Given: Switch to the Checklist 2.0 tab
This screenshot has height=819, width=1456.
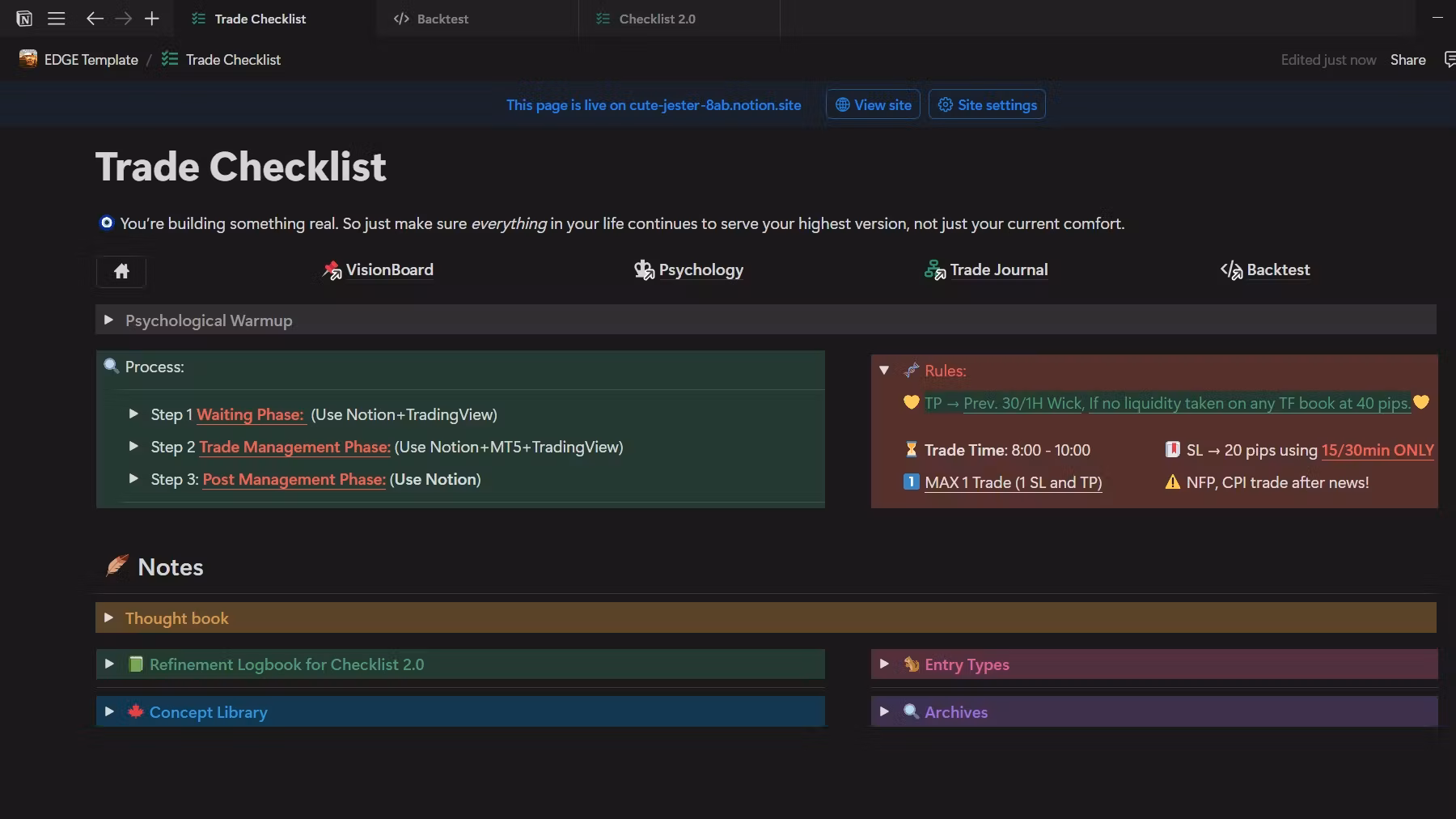Looking at the screenshot, I should tap(656, 19).
